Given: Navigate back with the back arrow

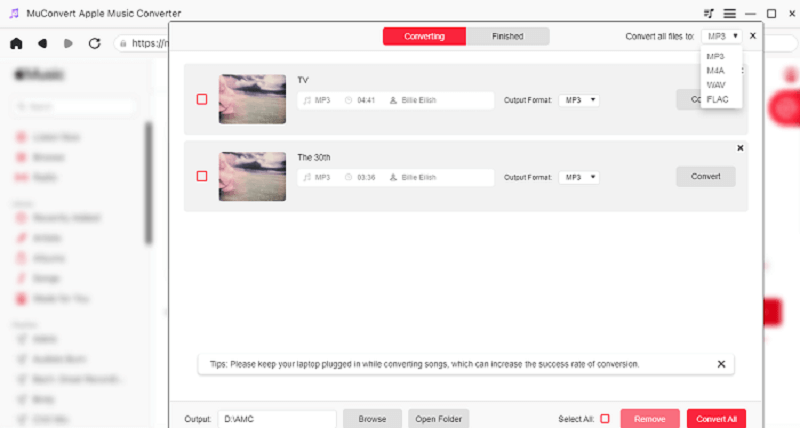Looking at the screenshot, I should pos(42,43).
